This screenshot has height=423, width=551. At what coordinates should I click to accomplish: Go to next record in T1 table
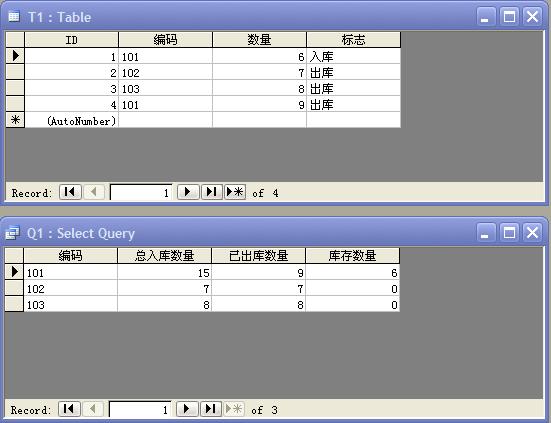click(x=188, y=192)
